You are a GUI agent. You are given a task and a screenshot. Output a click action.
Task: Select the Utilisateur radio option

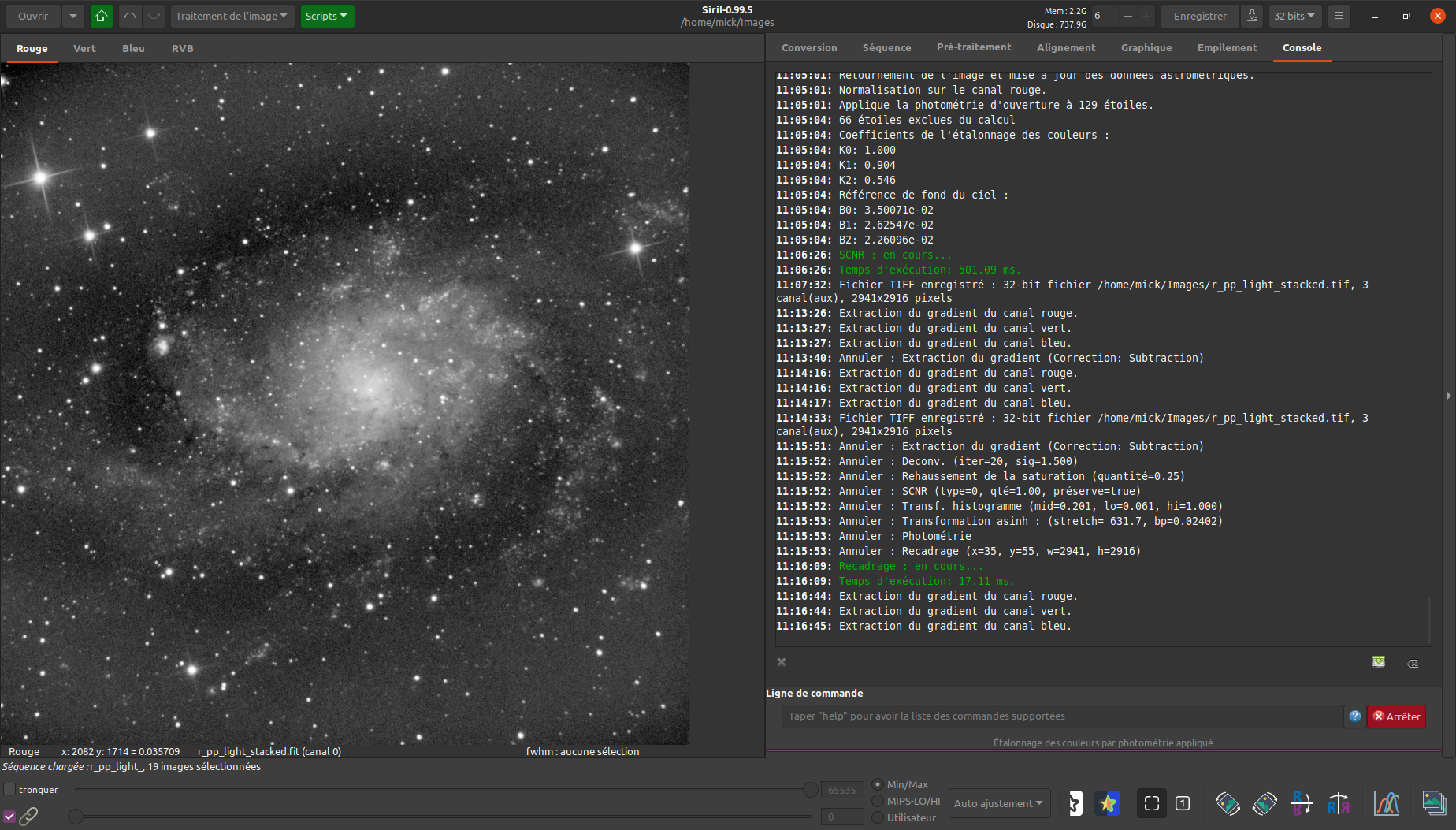[878, 817]
